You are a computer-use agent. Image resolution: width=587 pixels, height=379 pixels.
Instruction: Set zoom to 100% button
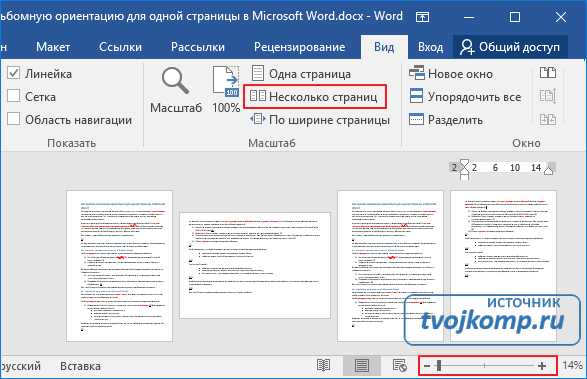pos(226,90)
